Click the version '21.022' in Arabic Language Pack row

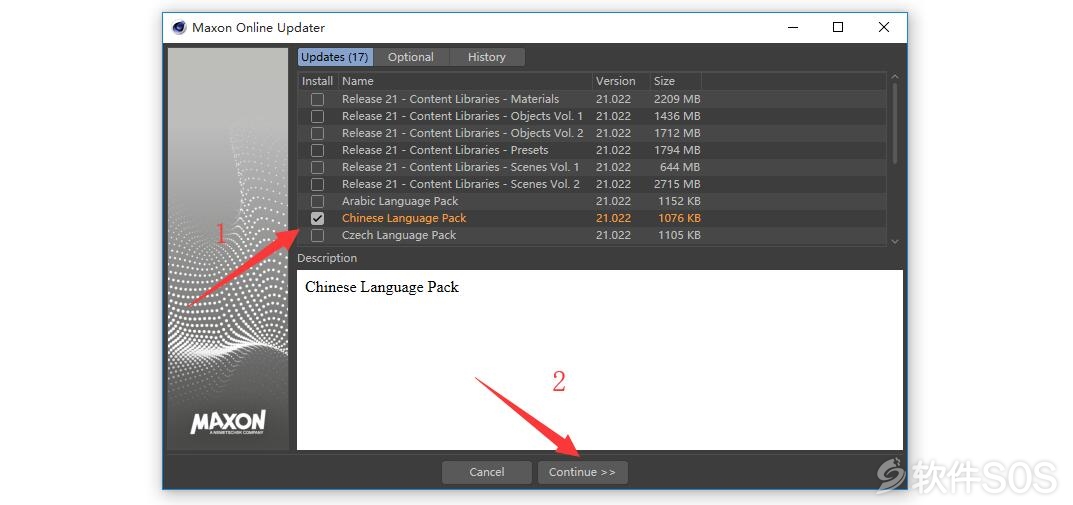pos(613,202)
